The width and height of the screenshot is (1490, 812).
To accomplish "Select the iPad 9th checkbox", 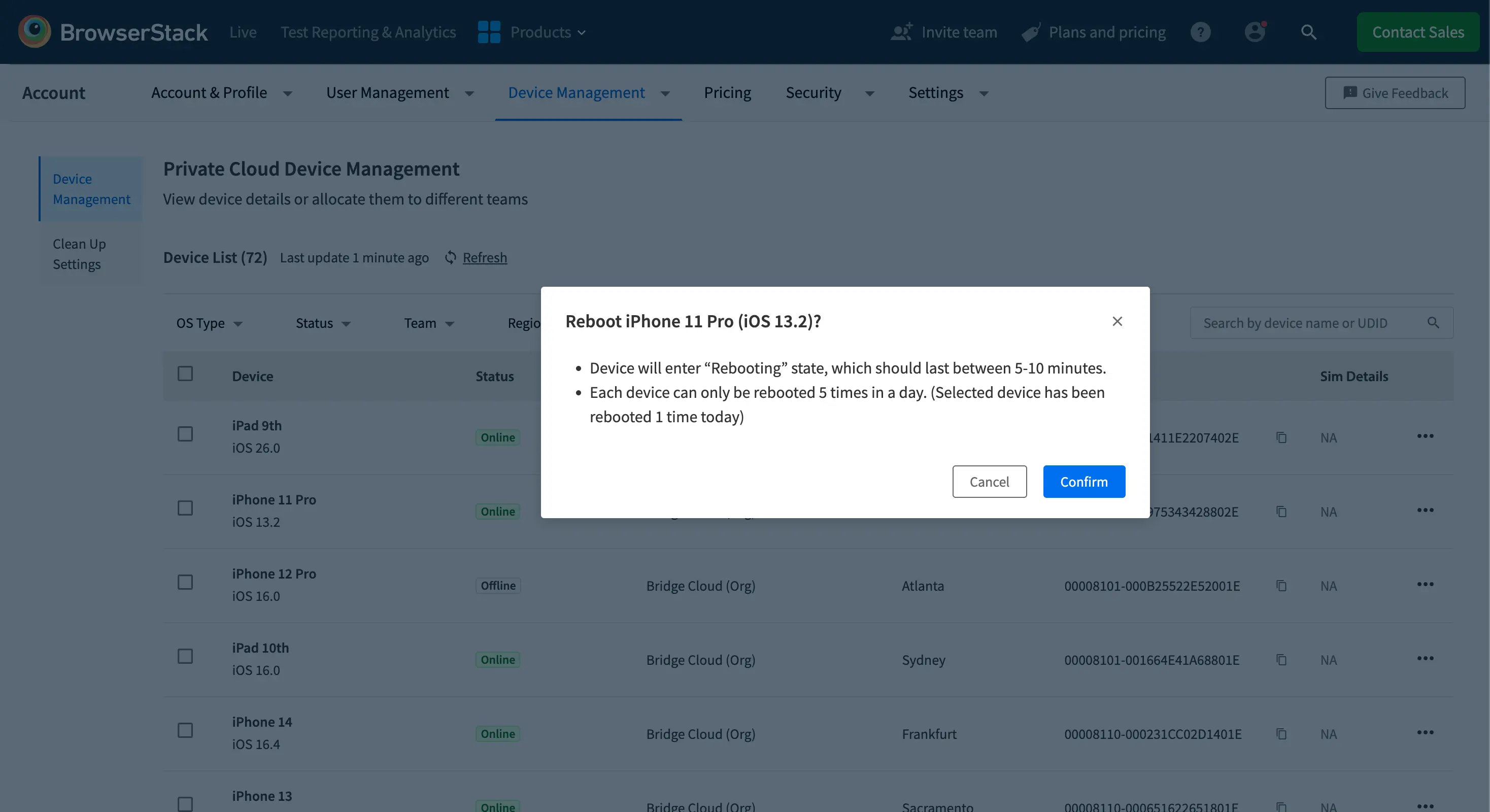I will coord(185,434).
